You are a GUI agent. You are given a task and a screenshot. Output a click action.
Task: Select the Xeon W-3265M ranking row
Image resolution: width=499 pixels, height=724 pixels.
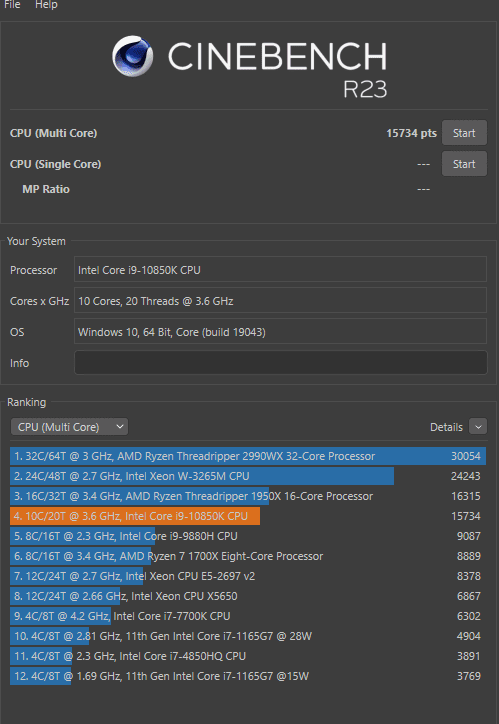click(x=248, y=476)
